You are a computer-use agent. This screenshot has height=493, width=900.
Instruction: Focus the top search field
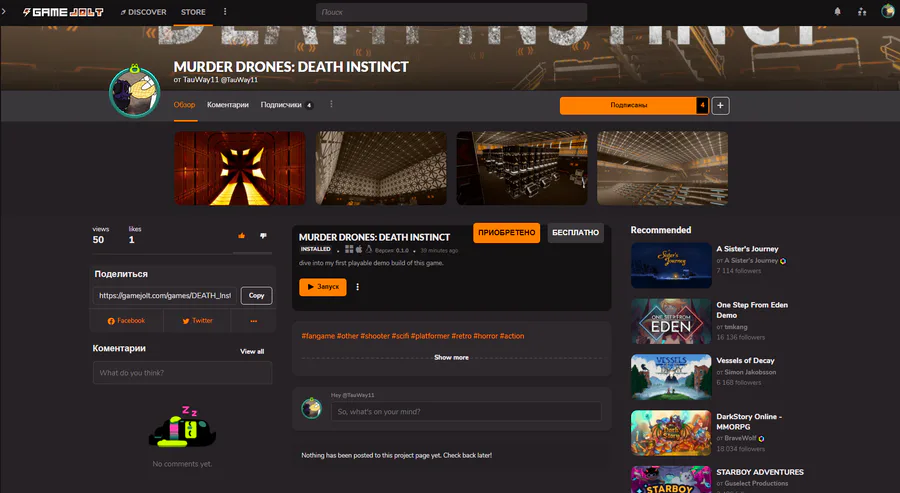pyautogui.click(x=451, y=12)
